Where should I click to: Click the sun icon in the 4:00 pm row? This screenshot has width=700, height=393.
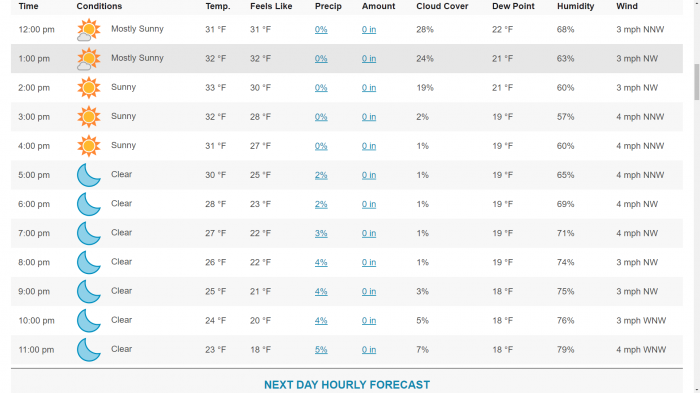pyautogui.click(x=88, y=146)
